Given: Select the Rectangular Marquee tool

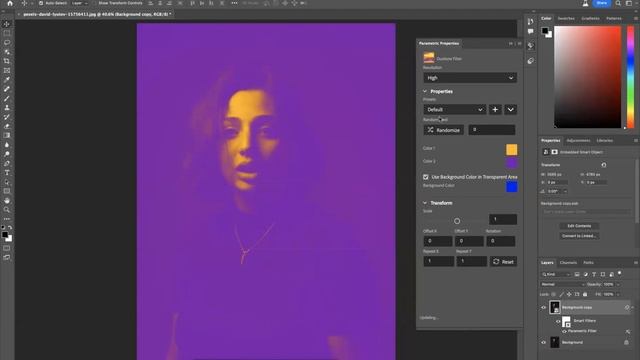Looking at the screenshot, I should click(x=7, y=33).
